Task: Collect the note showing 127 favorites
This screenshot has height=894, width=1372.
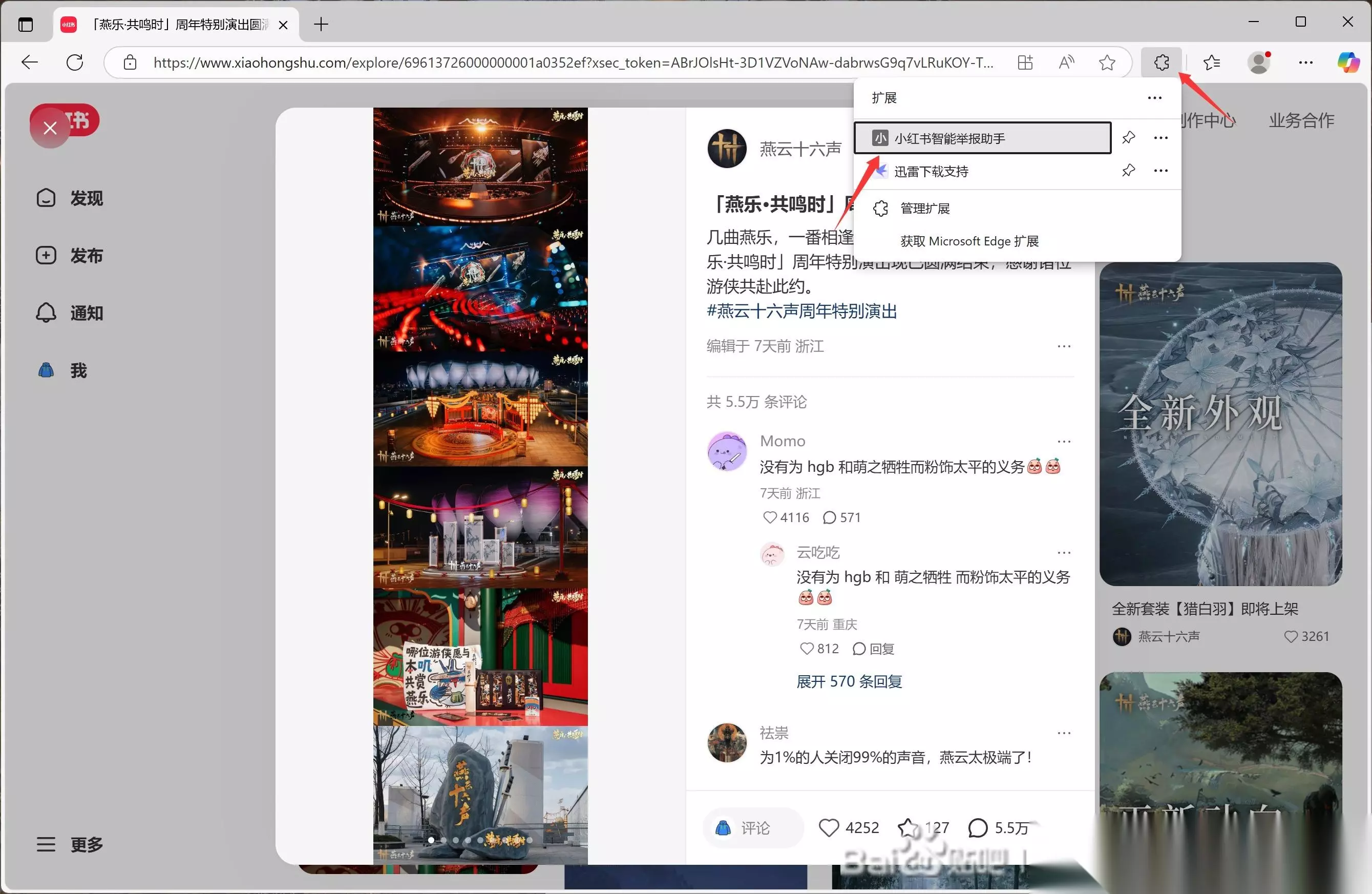Action: (923, 828)
